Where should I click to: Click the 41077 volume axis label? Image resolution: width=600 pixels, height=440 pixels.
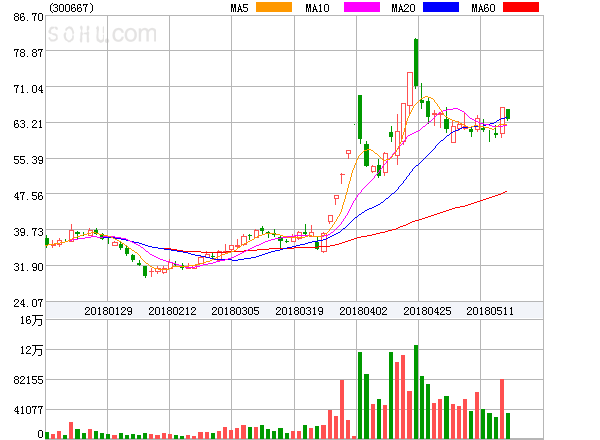(28, 410)
